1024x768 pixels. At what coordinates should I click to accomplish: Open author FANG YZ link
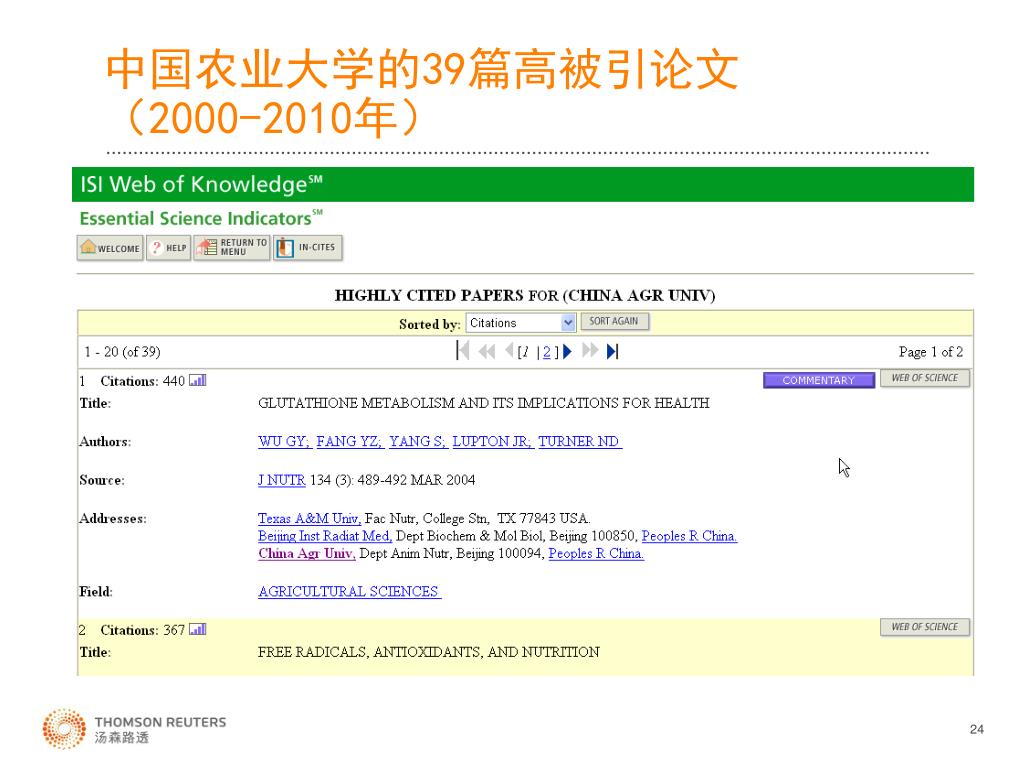pos(349,441)
